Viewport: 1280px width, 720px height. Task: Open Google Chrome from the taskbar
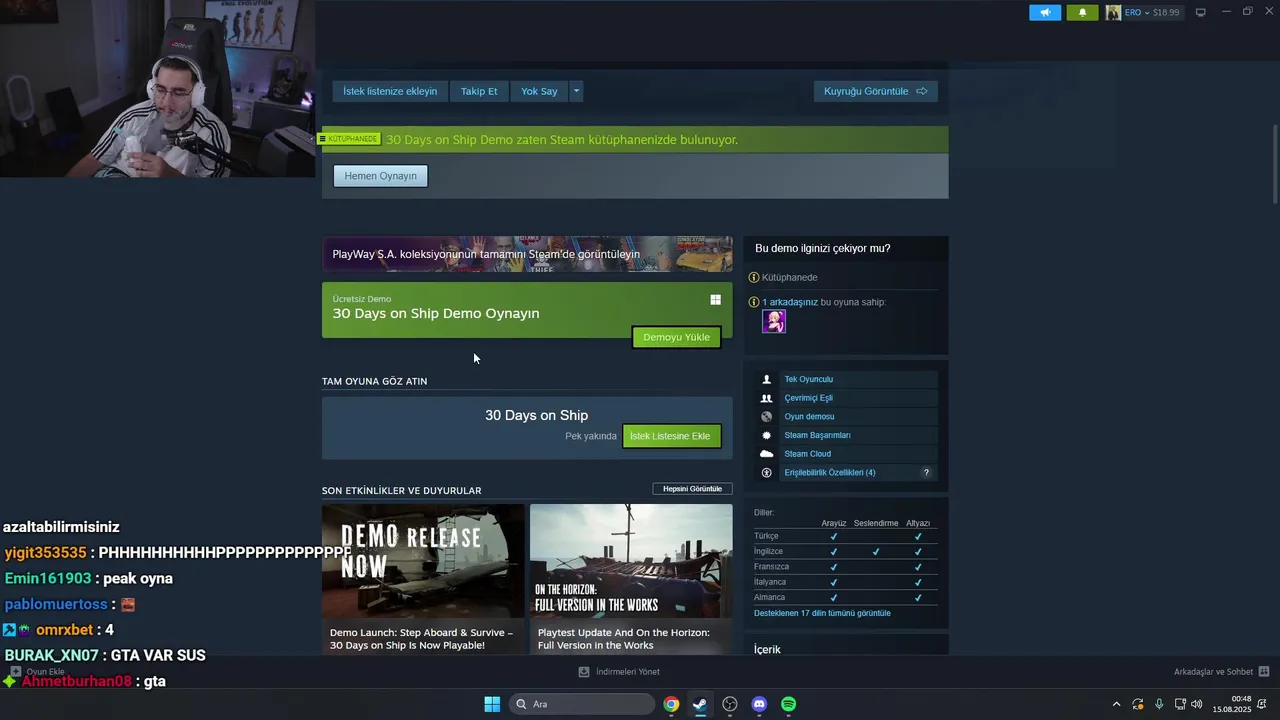click(x=671, y=704)
